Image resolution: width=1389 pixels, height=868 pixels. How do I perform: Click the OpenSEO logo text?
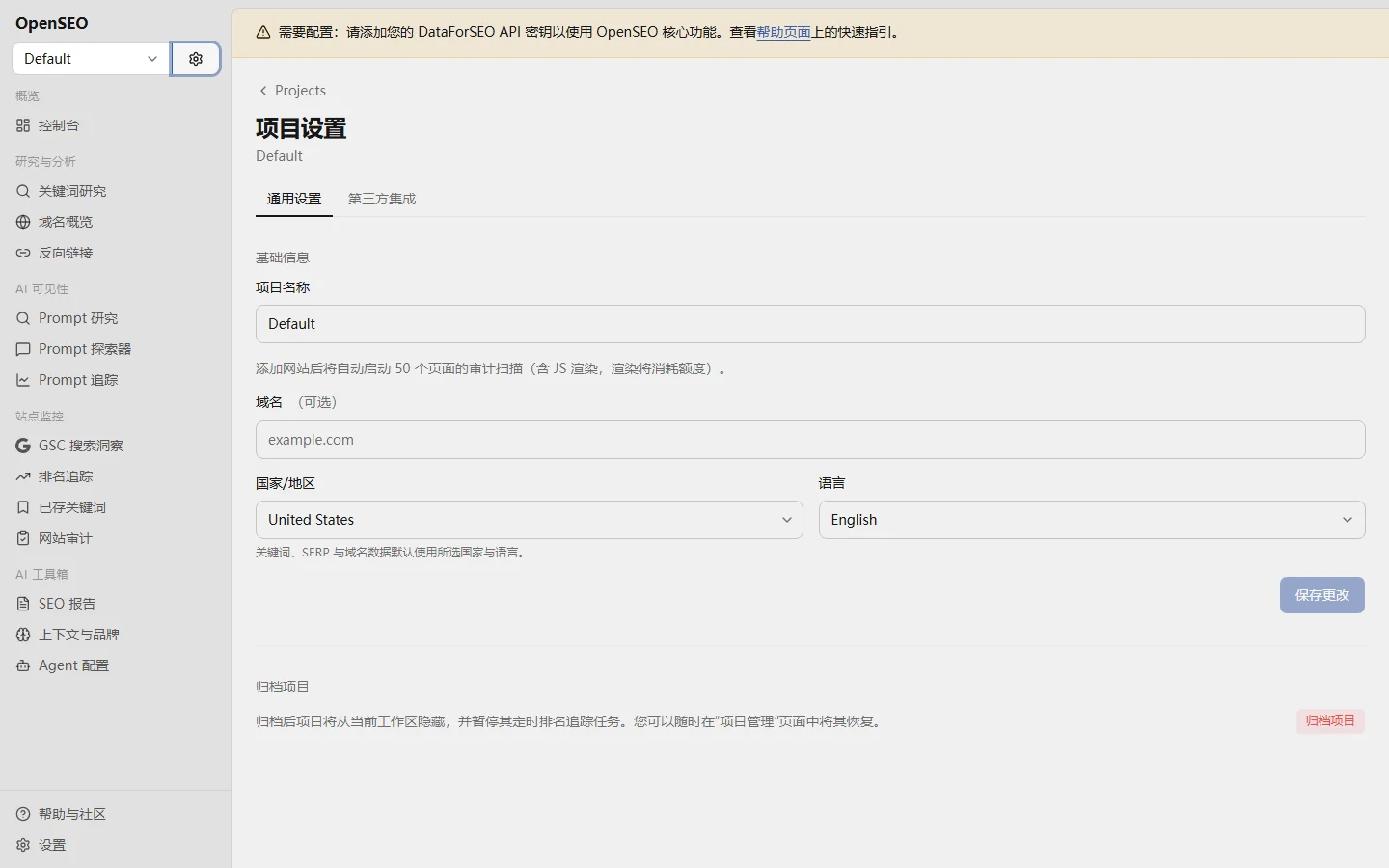[x=52, y=23]
